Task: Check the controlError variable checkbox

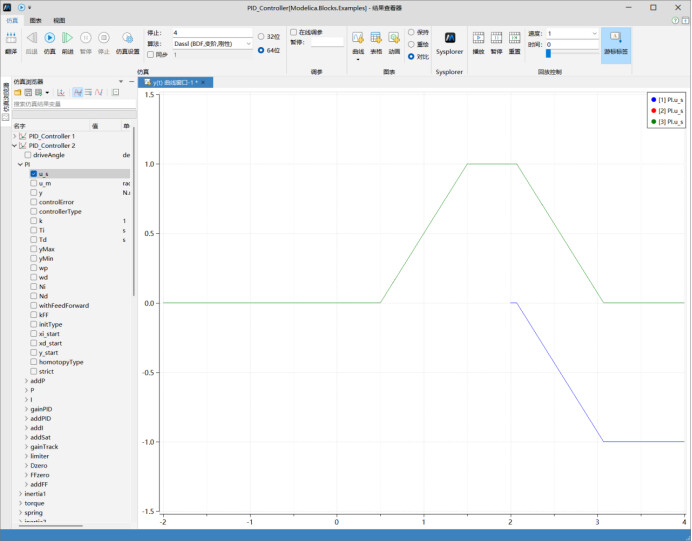Action: [x=34, y=202]
